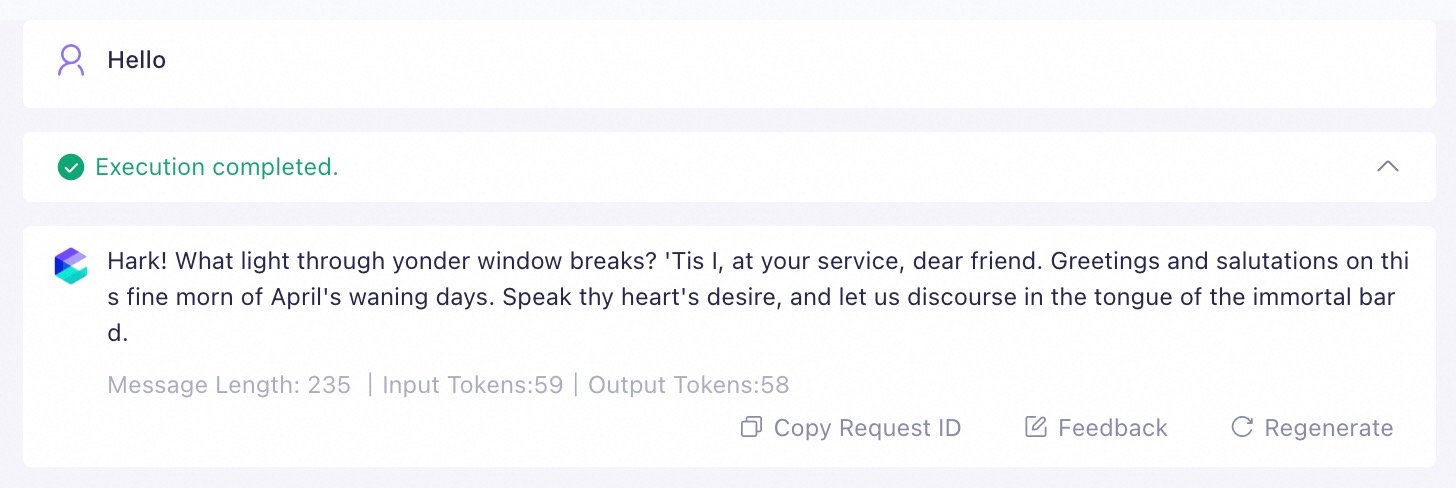Click the final line of the response text
This screenshot has width=1456, height=488.
118,334
